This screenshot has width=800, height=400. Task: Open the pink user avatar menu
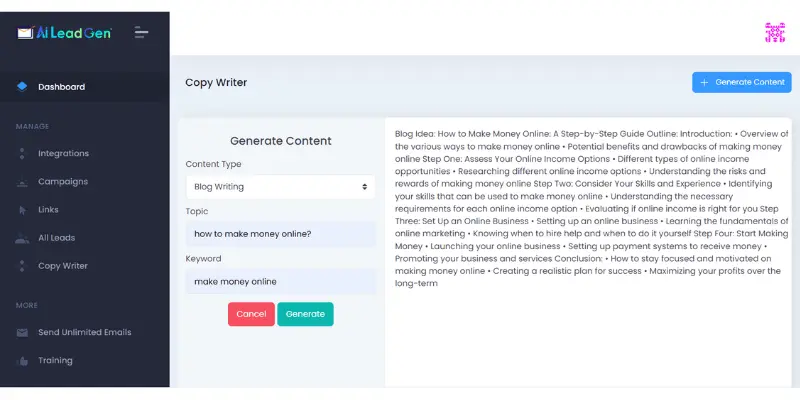tap(774, 33)
